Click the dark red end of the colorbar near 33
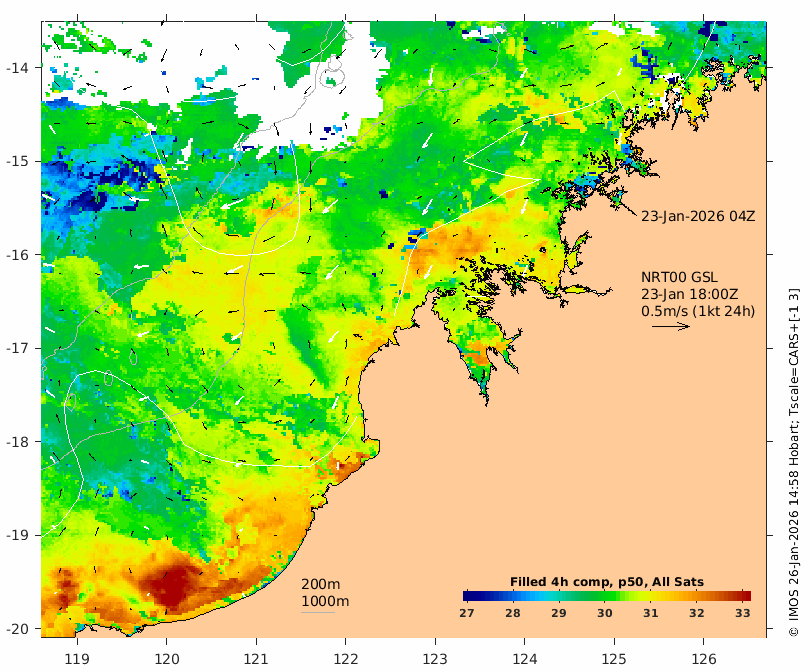This screenshot has height=672, width=810. [744, 596]
